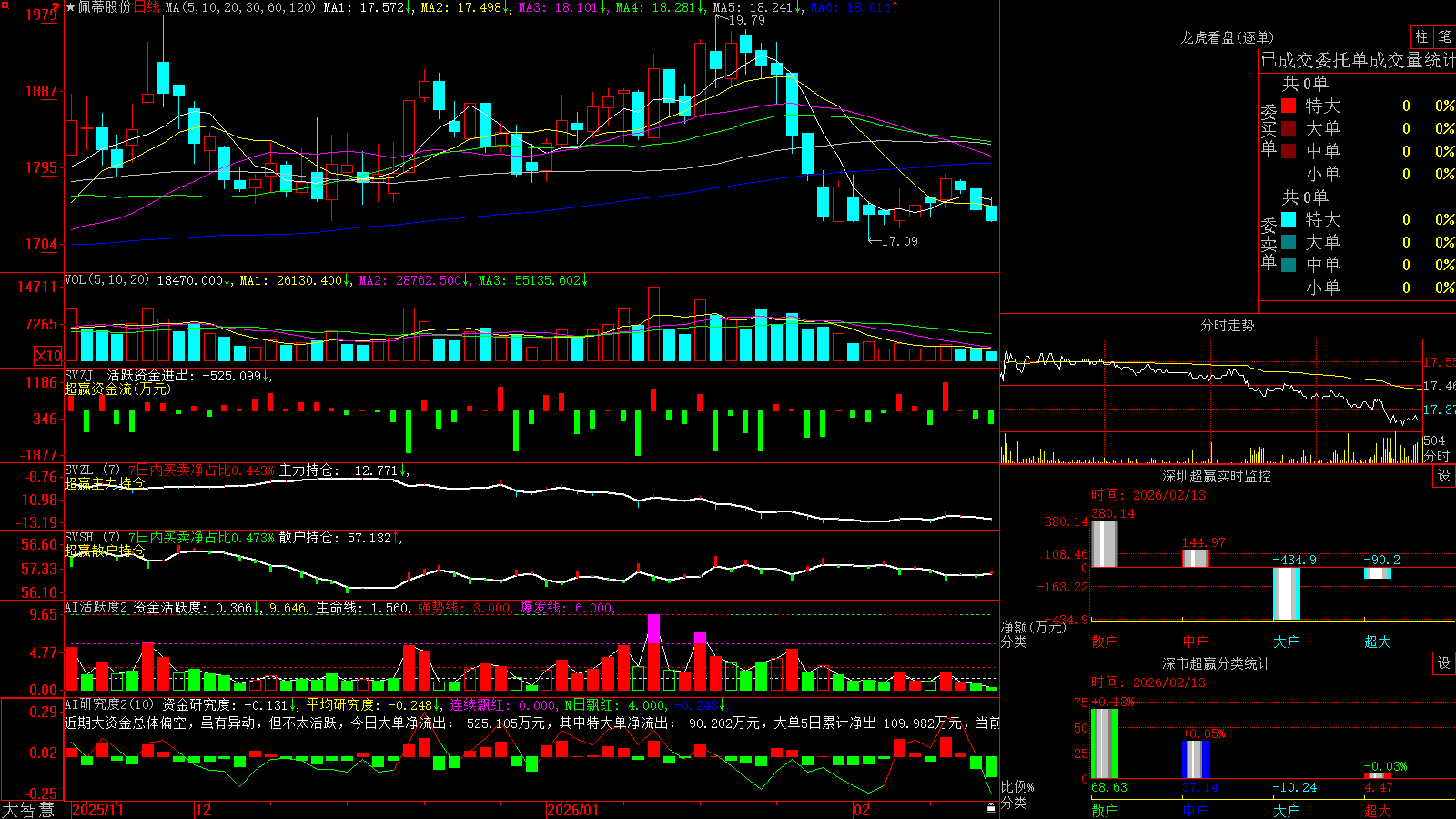This screenshot has width=1456, height=819.
Task: Click the AI活跃度2 indicator title
Action: tap(96, 607)
